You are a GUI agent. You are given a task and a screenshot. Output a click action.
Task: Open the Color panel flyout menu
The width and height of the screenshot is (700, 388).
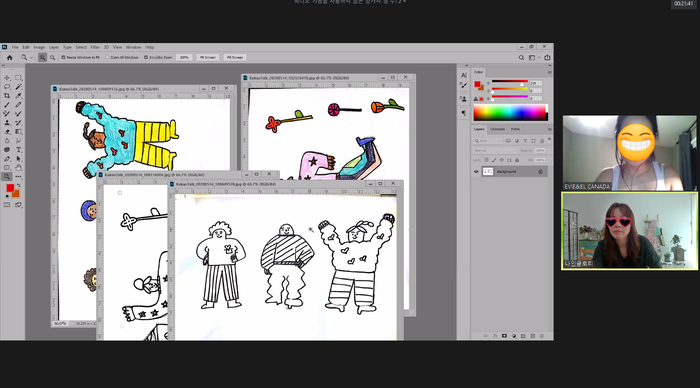(550, 72)
